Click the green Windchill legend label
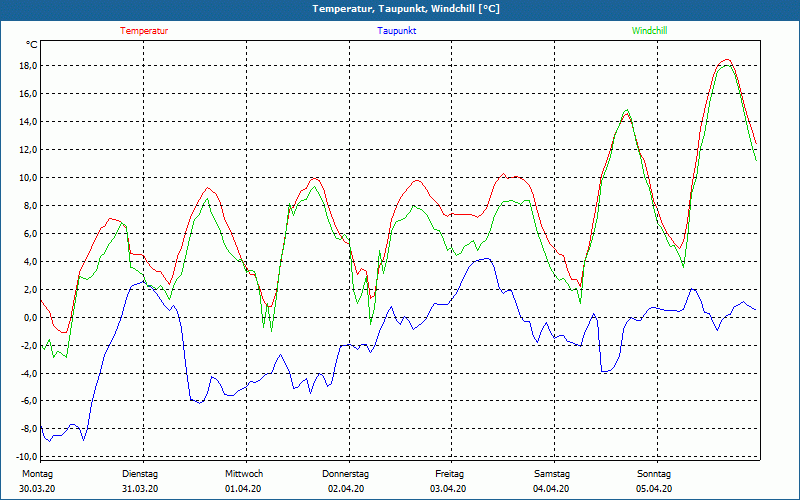The image size is (800, 500). click(x=649, y=31)
